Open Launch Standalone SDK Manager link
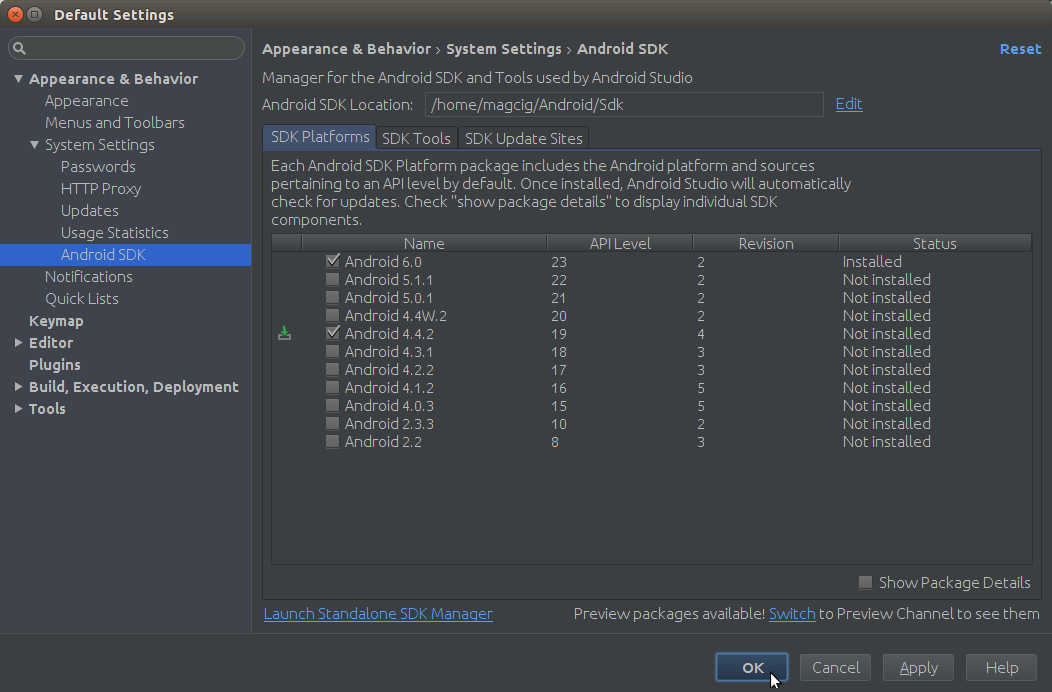 (x=378, y=613)
